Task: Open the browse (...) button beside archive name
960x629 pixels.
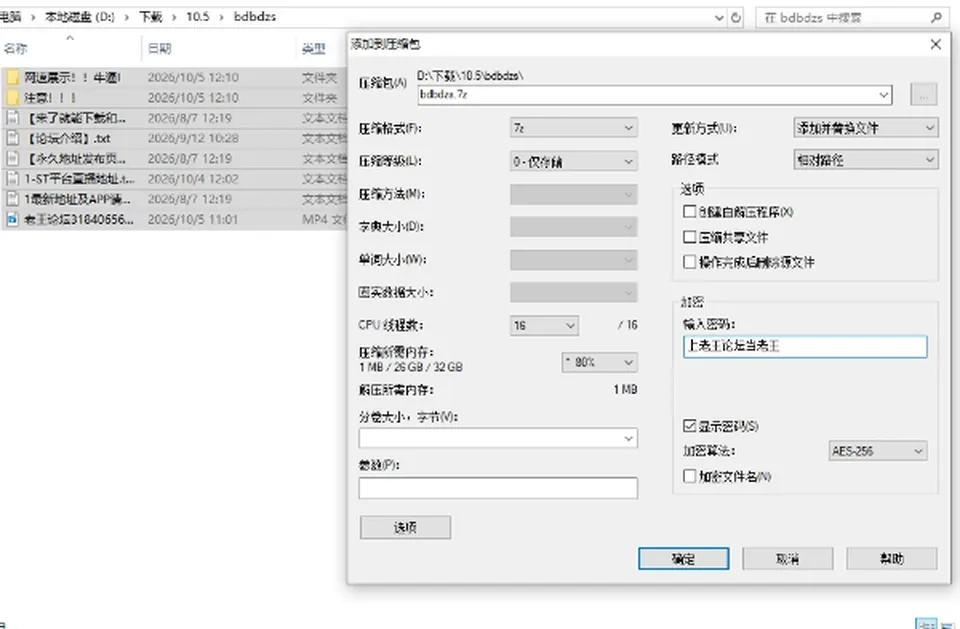Action: pos(923,95)
